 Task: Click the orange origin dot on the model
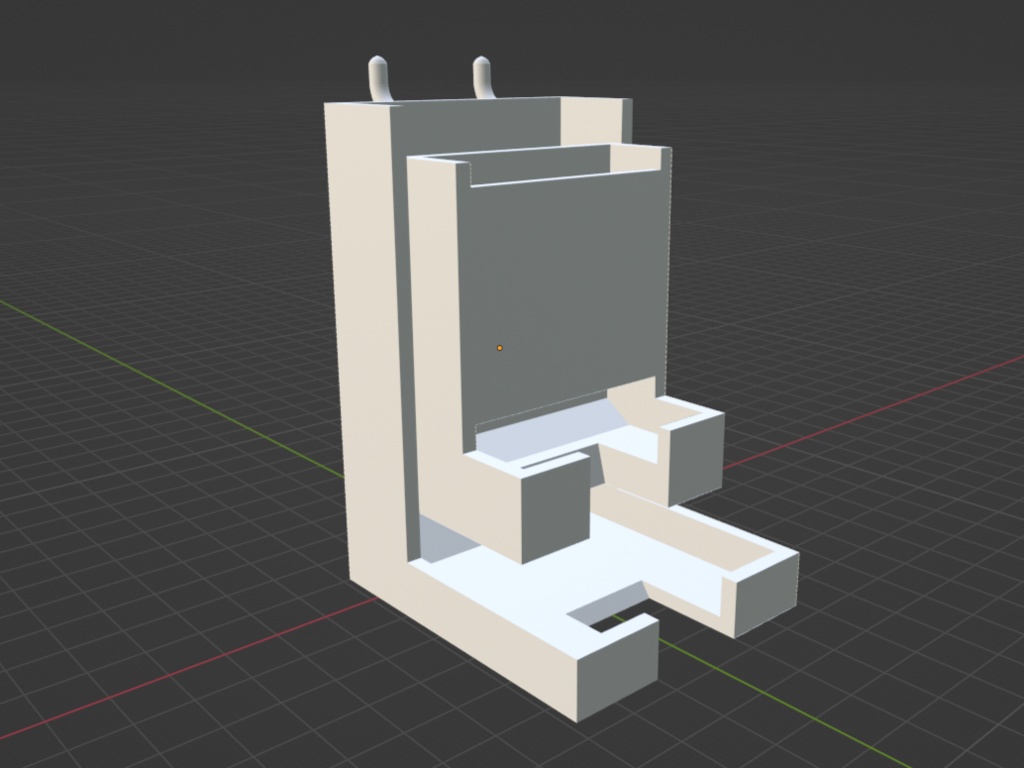pyautogui.click(x=500, y=348)
